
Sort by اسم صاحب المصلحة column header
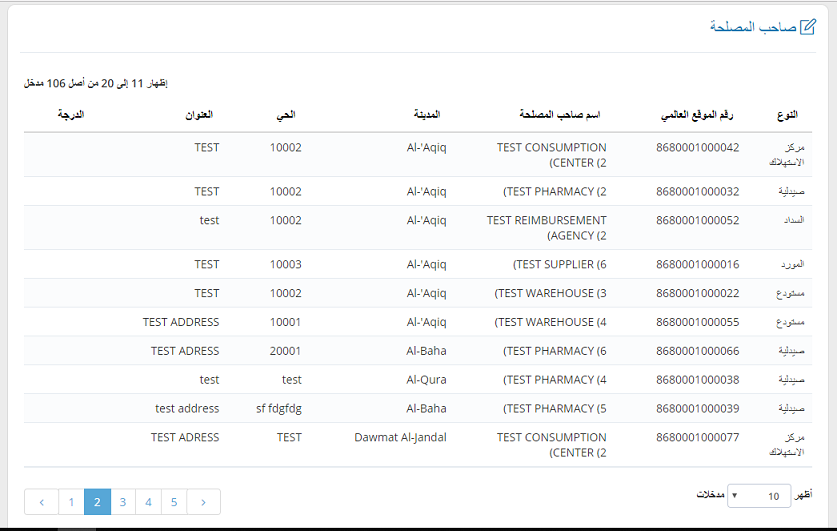[559, 116]
